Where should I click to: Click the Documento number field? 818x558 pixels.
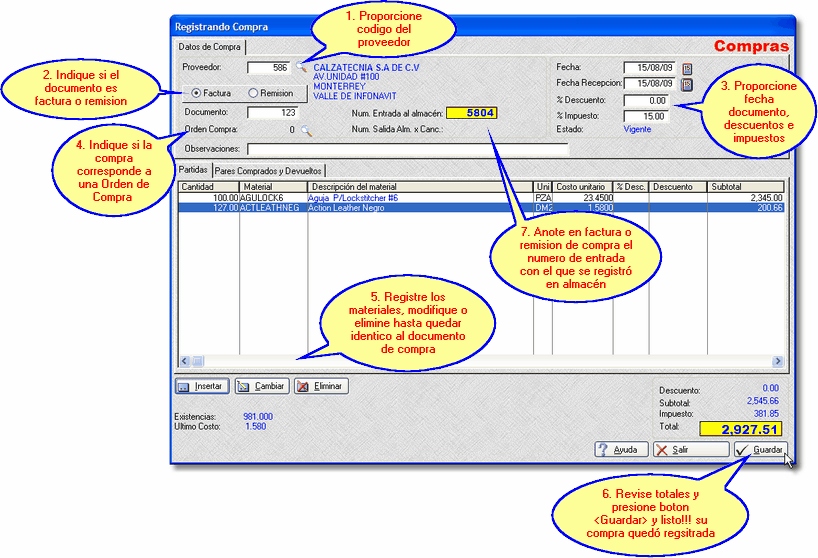[x=273, y=113]
